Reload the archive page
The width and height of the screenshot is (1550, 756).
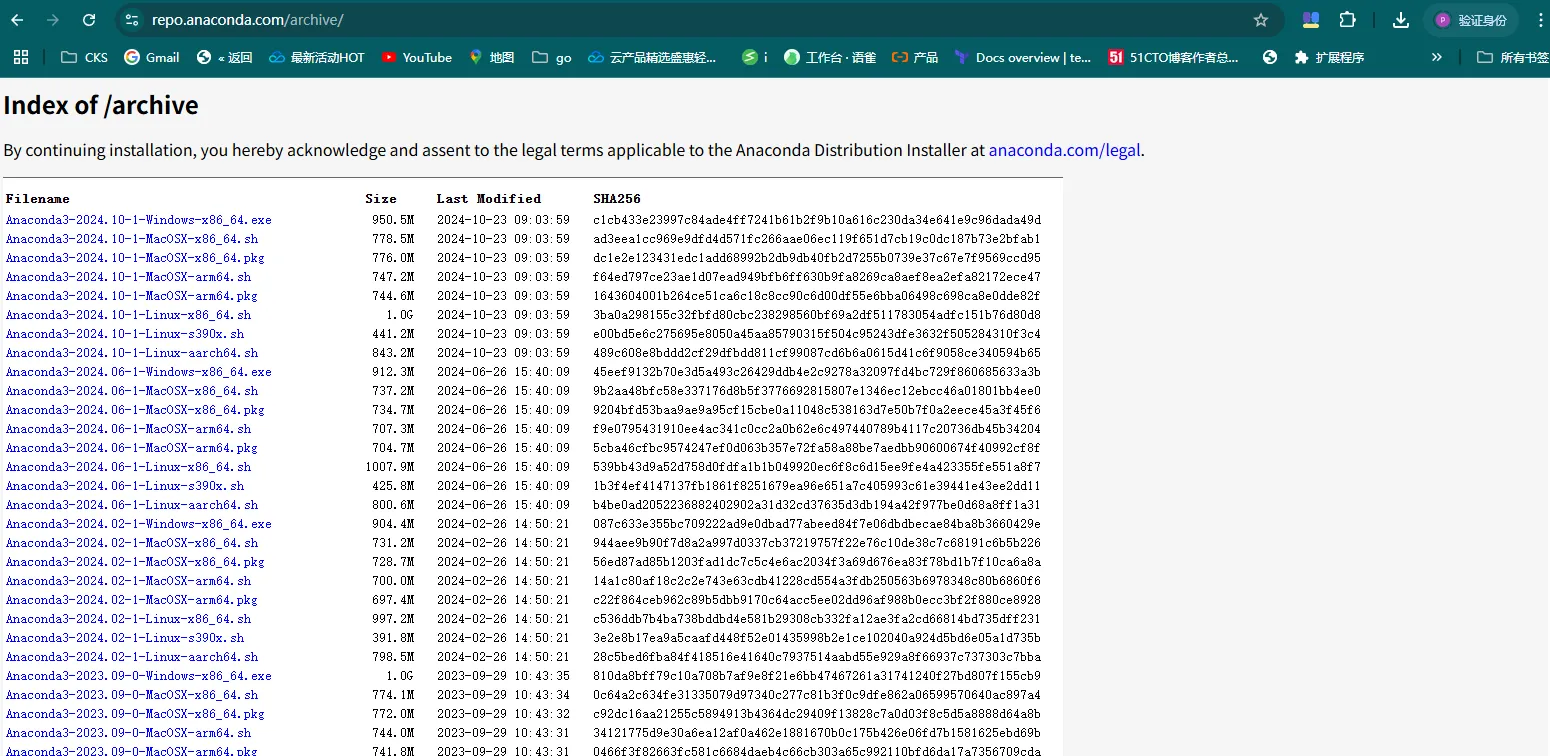(89, 20)
